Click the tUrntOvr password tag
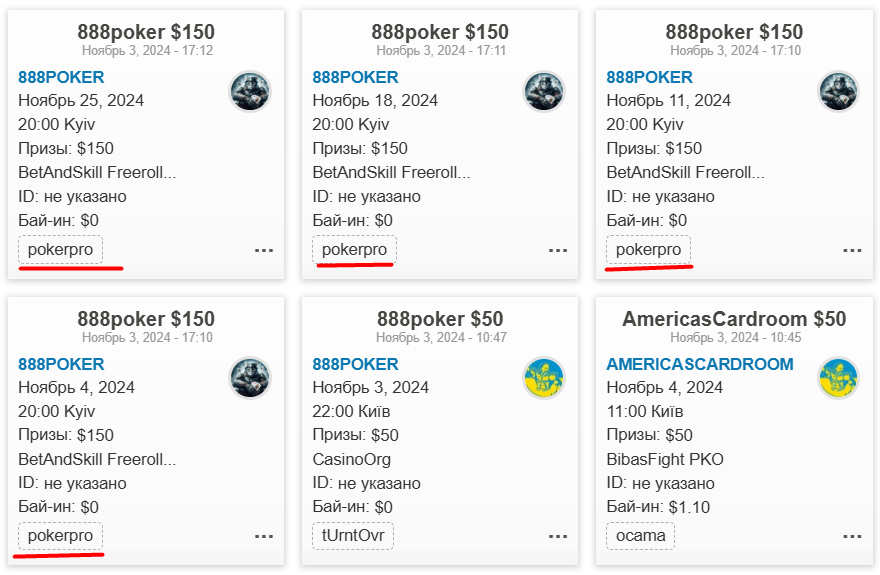 353,536
